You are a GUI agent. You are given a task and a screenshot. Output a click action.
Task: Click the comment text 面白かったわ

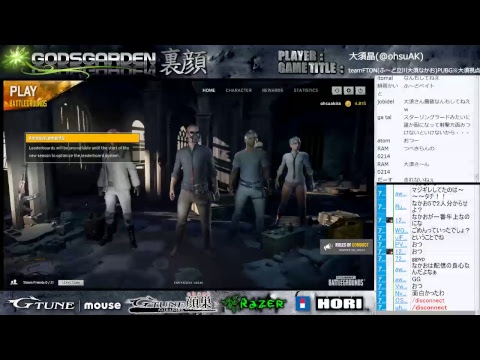pyautogui.click(x=428, y=293)
